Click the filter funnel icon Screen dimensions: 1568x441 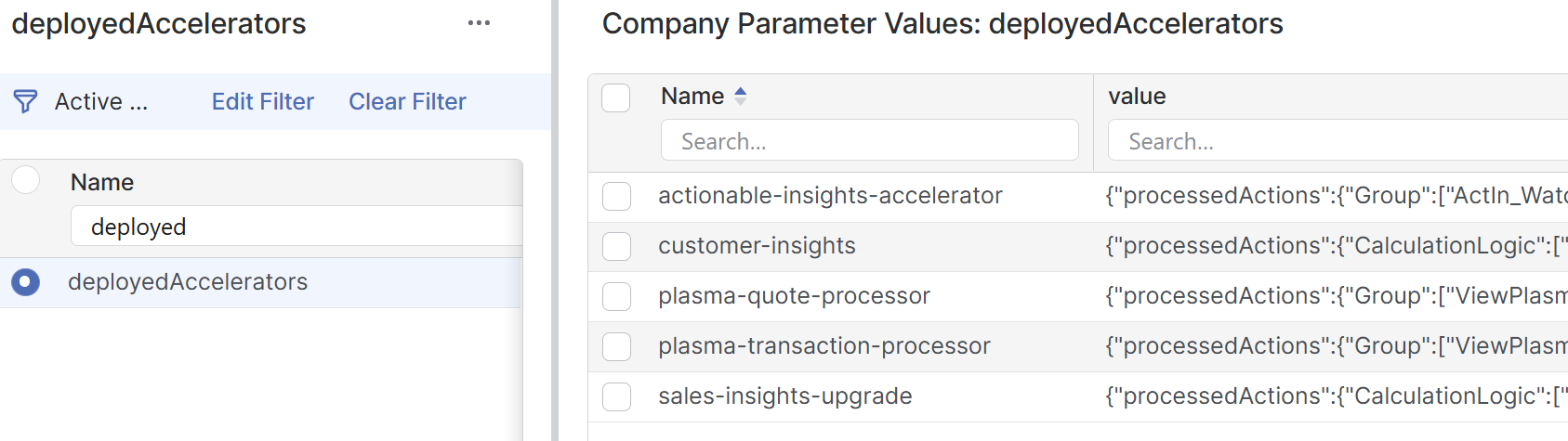(x=26, y=101)
